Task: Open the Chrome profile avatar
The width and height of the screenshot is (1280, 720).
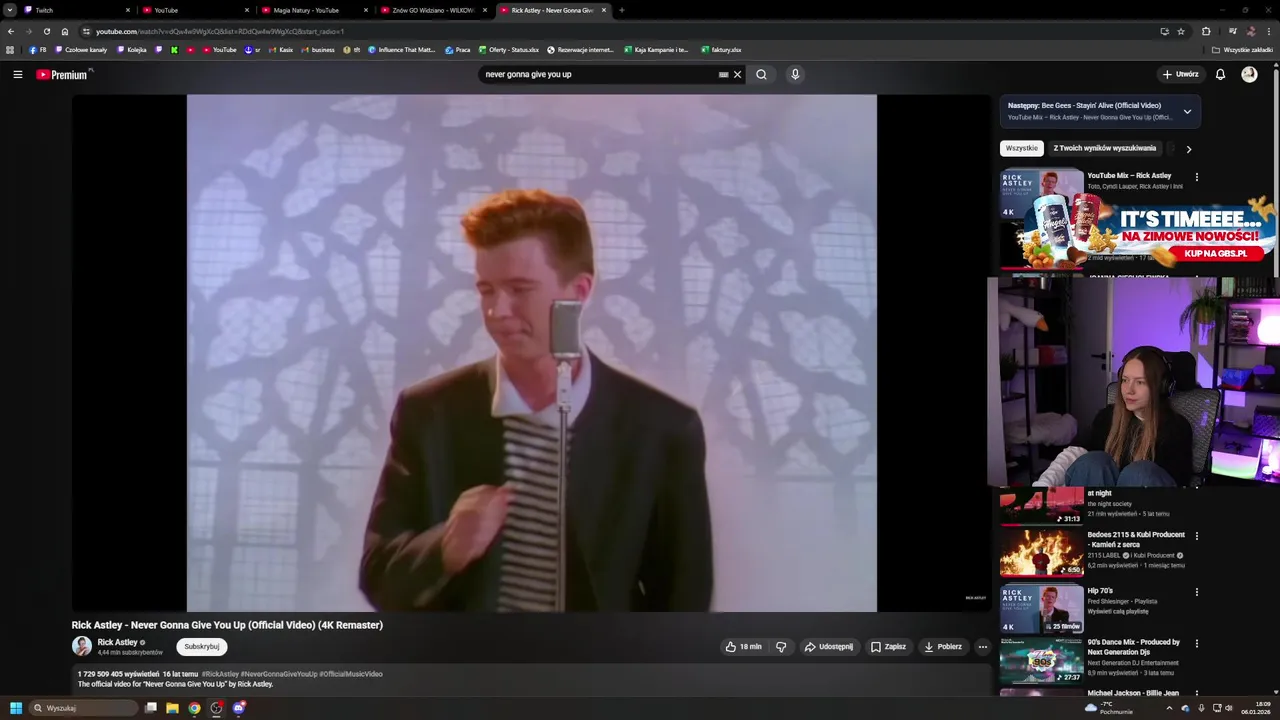Action: pyautogui.click(x=1251, y=31)
